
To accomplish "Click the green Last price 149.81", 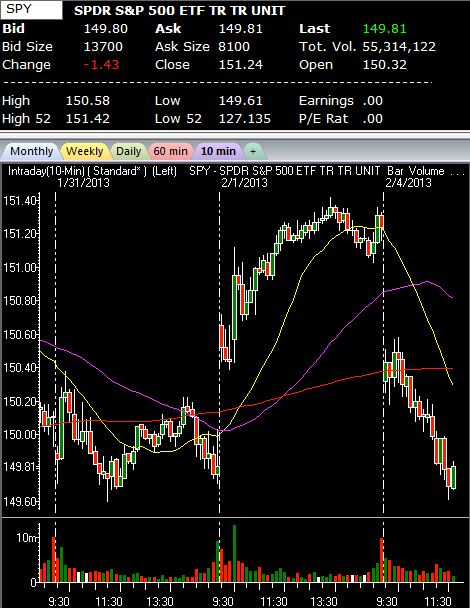I will pos(384,29).
